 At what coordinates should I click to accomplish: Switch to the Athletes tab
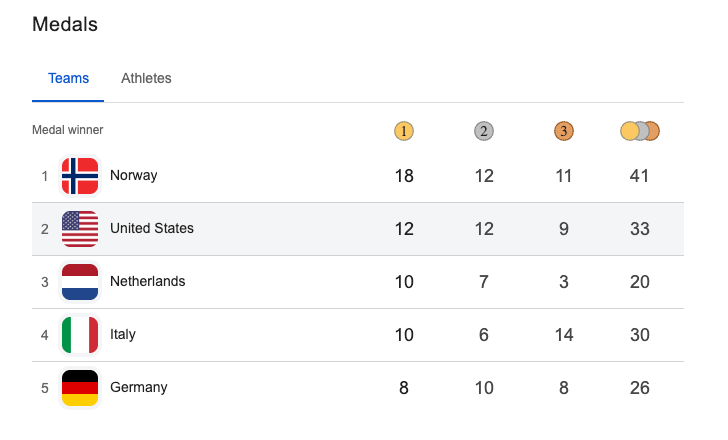point(146,78)
